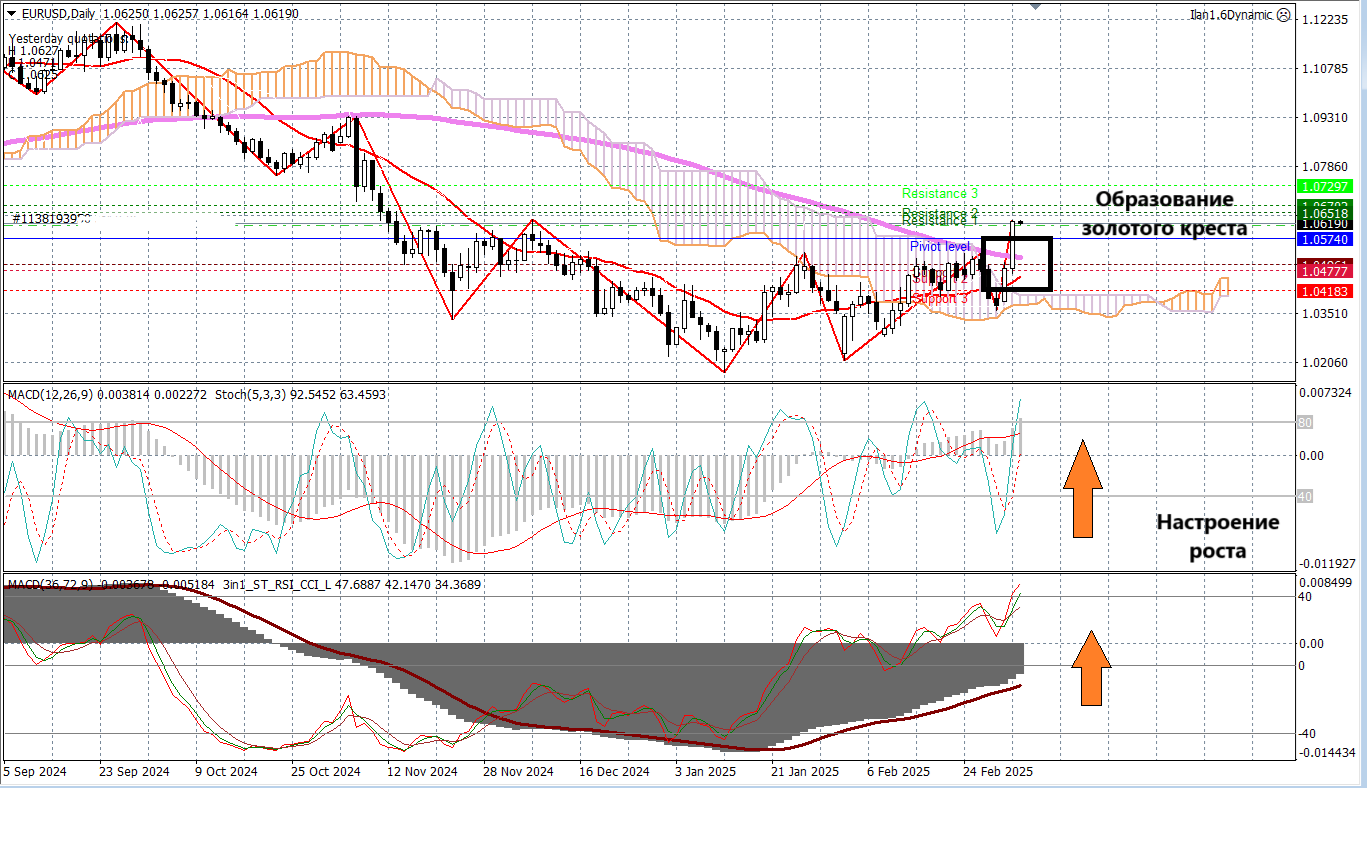Click the 5 Sep 2024 date label
The height and width of the screenshot is (860, 1367).
click(x=35, y=772)
